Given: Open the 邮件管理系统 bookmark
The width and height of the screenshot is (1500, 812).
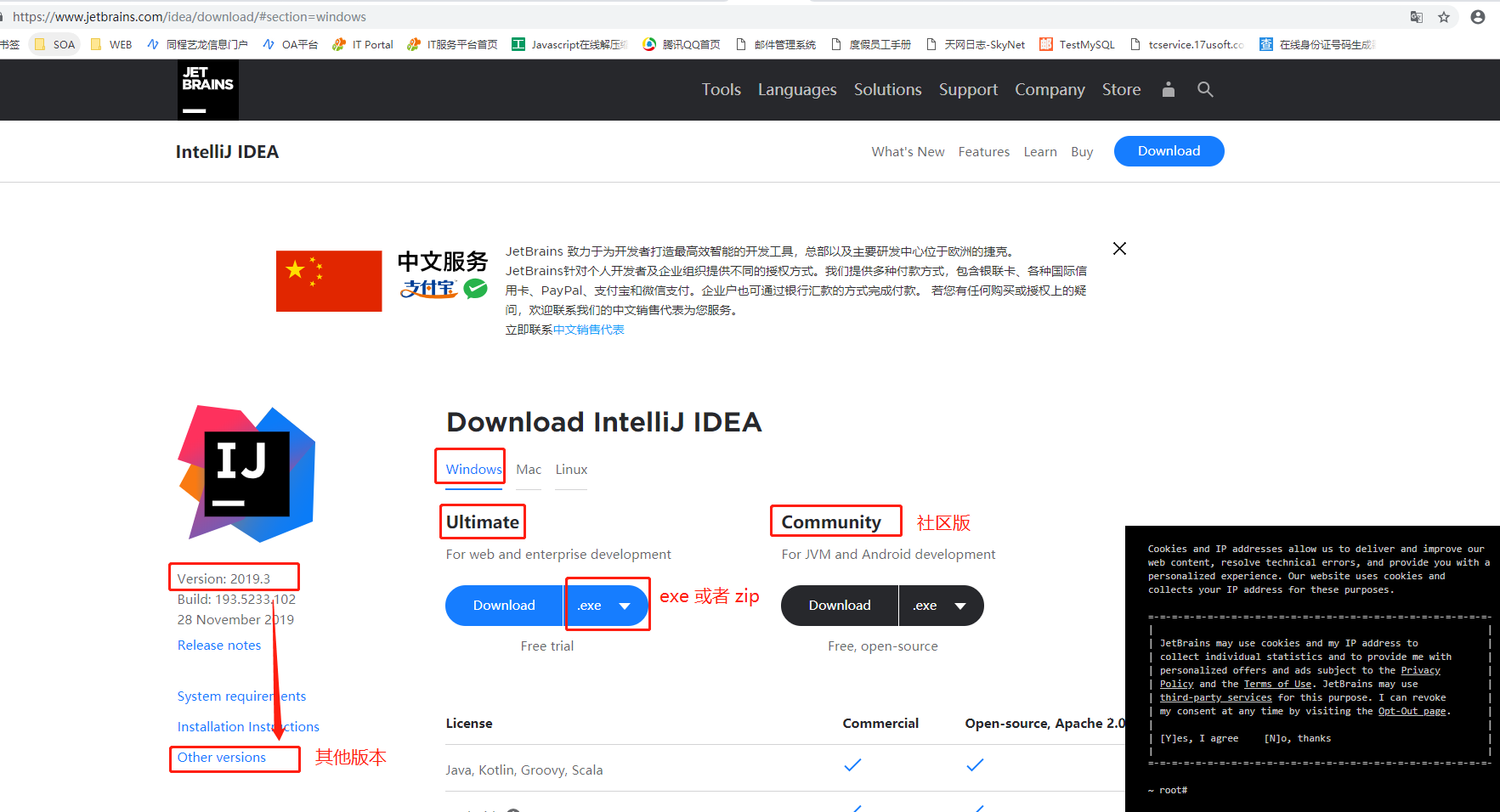Looking at the screenshot, I should click(776, 44).
